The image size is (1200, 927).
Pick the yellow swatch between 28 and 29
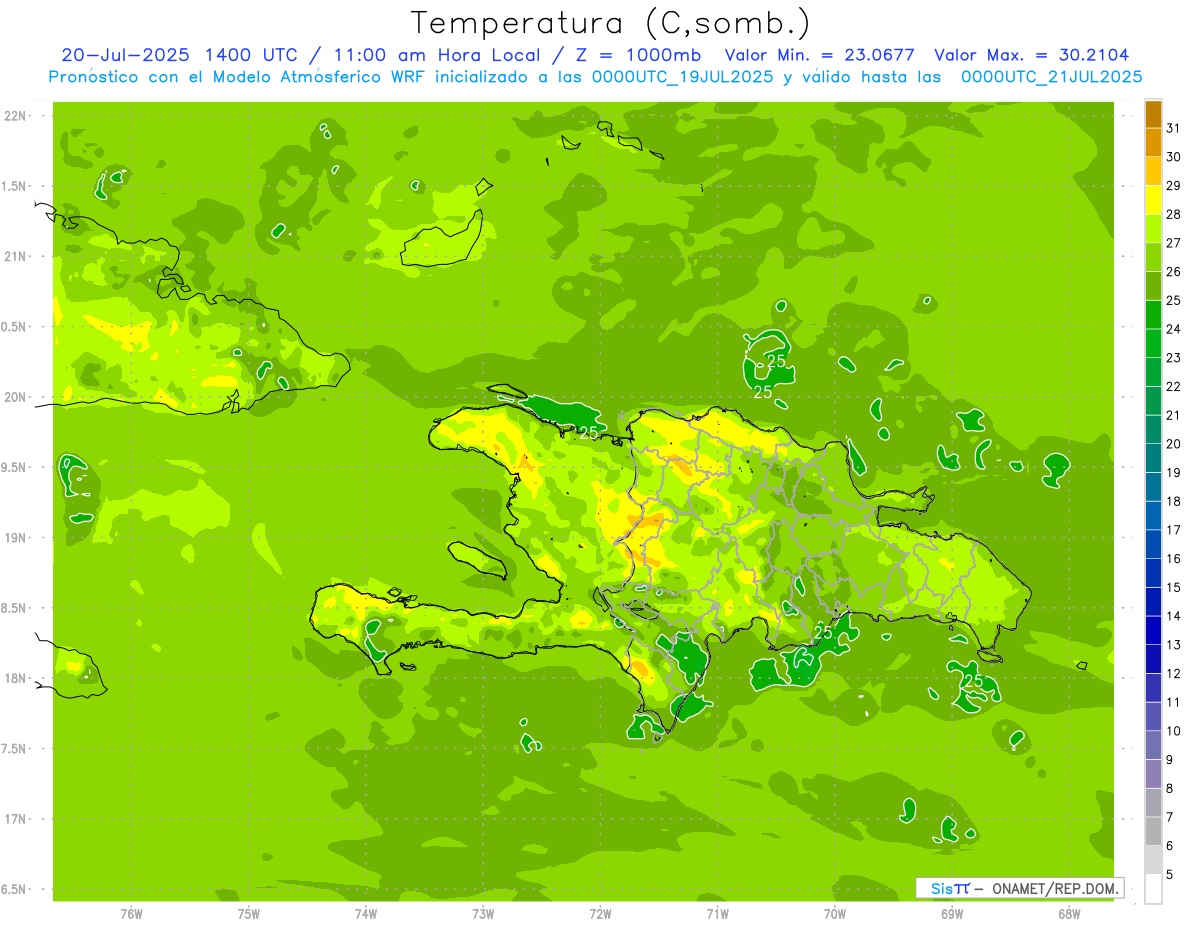[x=1153, y=200]
